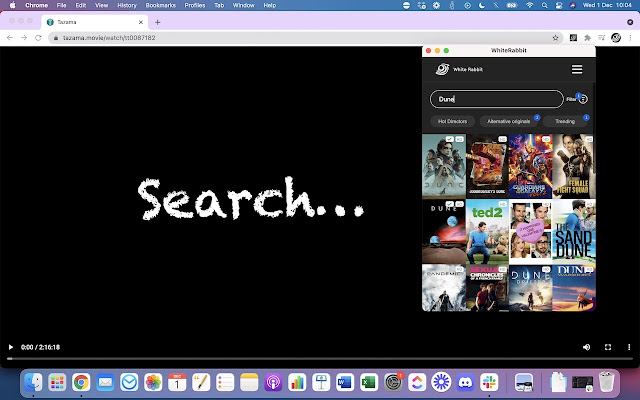Open video player more options menu
The width and height of the screenshot is (640, 400).
click(x=628, y=347)
